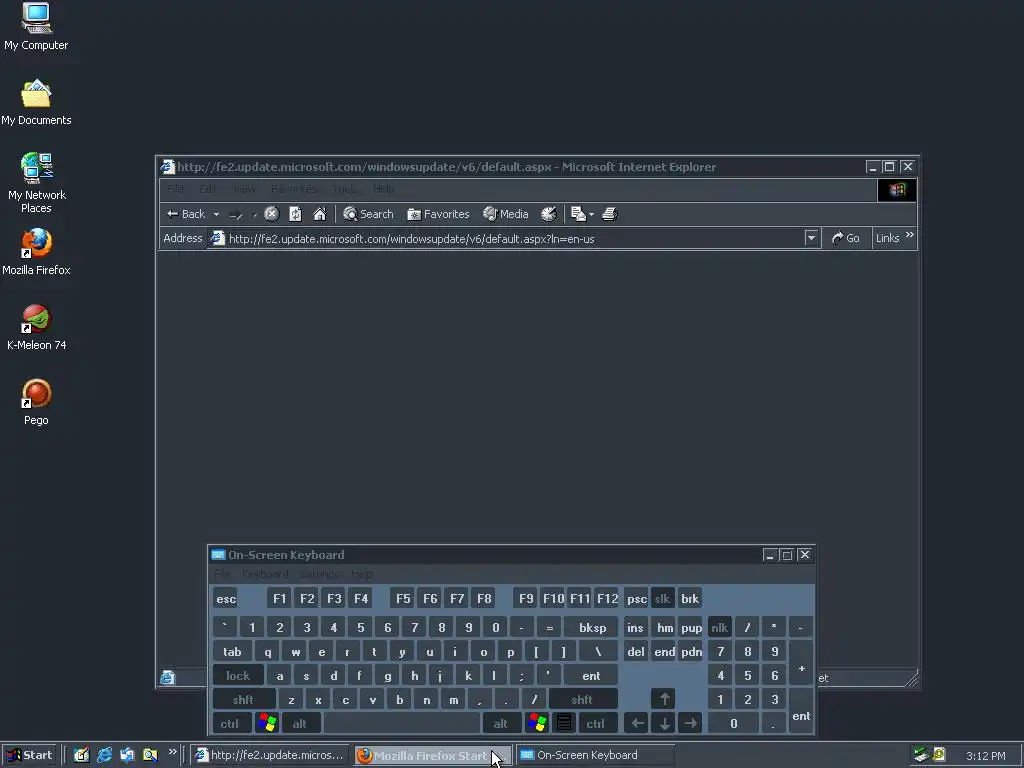The image size is (1024, 768).
Task: Switch to Mozilla Firefox Start taskbar button
Action: pos(433,756)
